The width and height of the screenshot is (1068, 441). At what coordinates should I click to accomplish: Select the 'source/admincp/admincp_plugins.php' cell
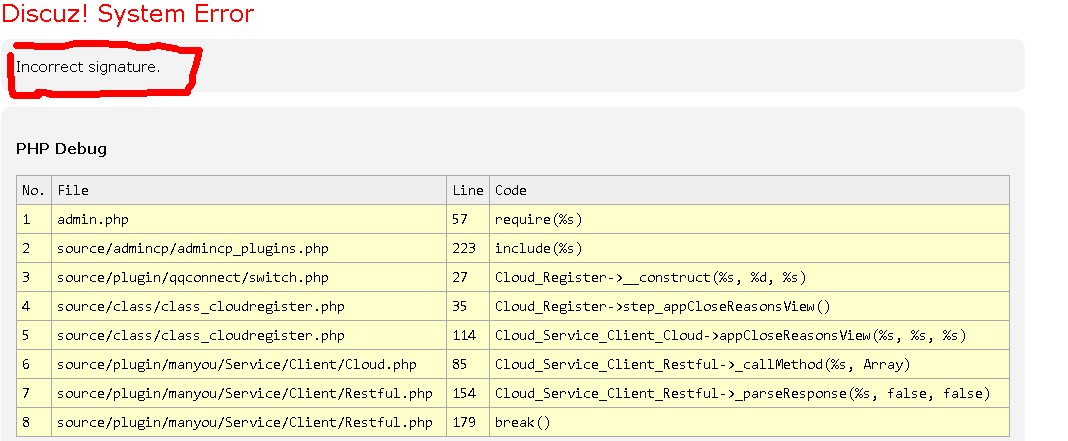tap(249, 248)
